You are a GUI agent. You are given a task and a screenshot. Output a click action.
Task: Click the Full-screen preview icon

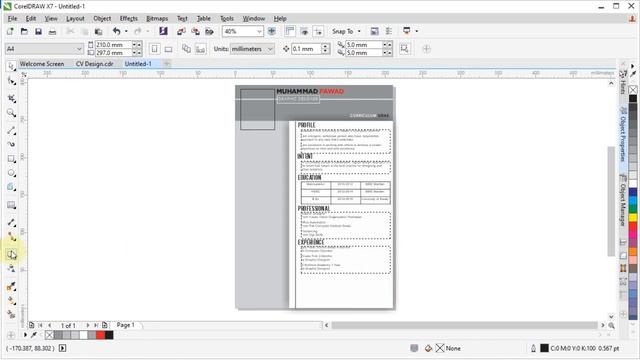[271, 31]
